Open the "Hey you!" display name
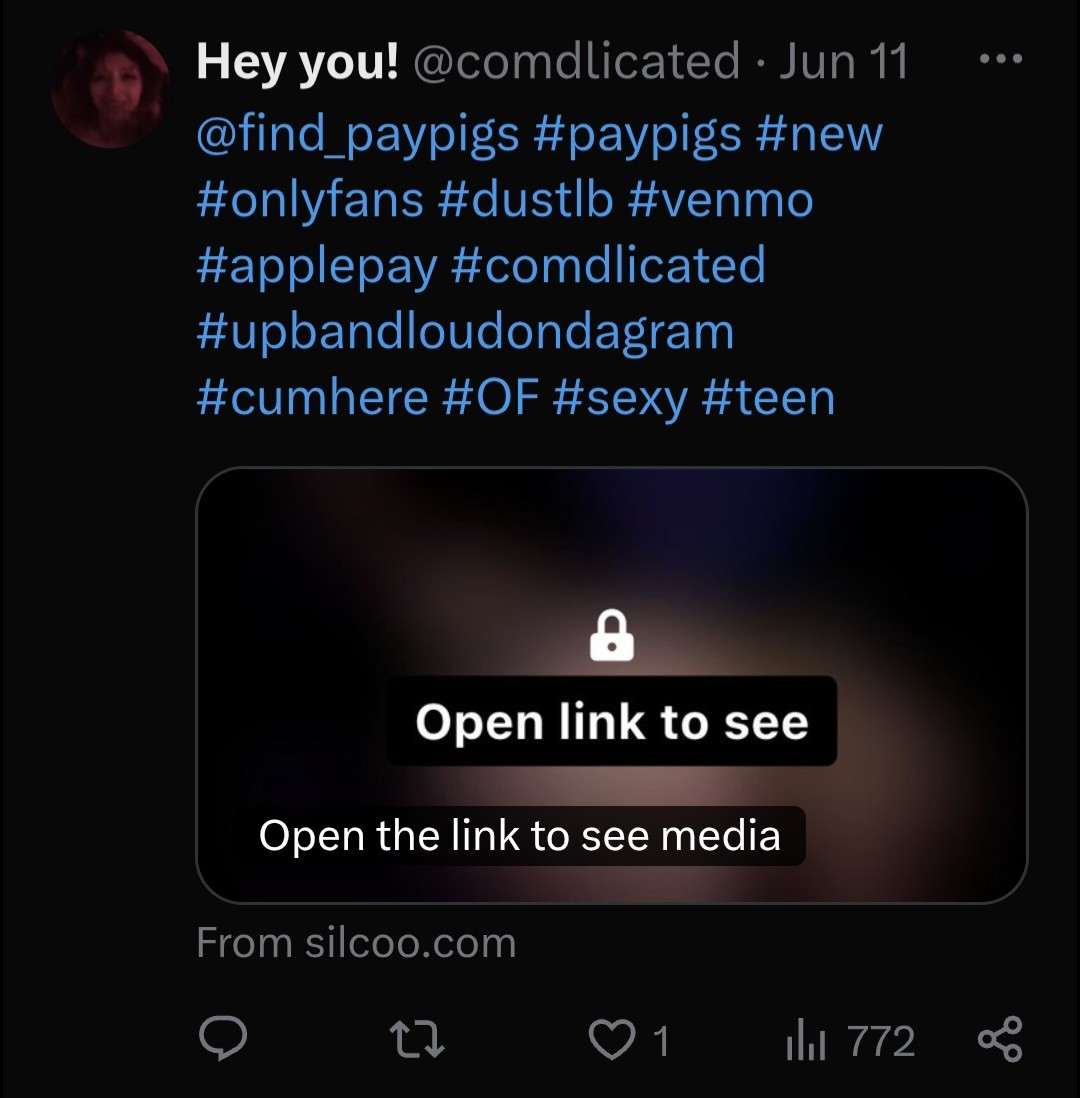This screenshot has height=1098, width=1080. pos(298,62)
